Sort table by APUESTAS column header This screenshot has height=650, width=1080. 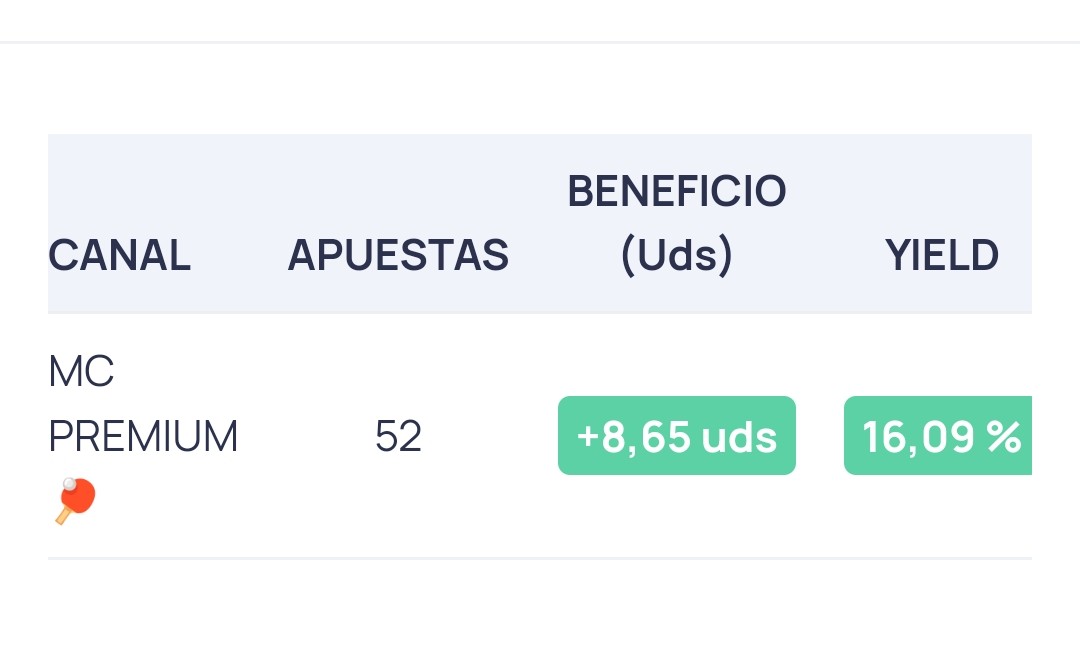click(398, 255)
